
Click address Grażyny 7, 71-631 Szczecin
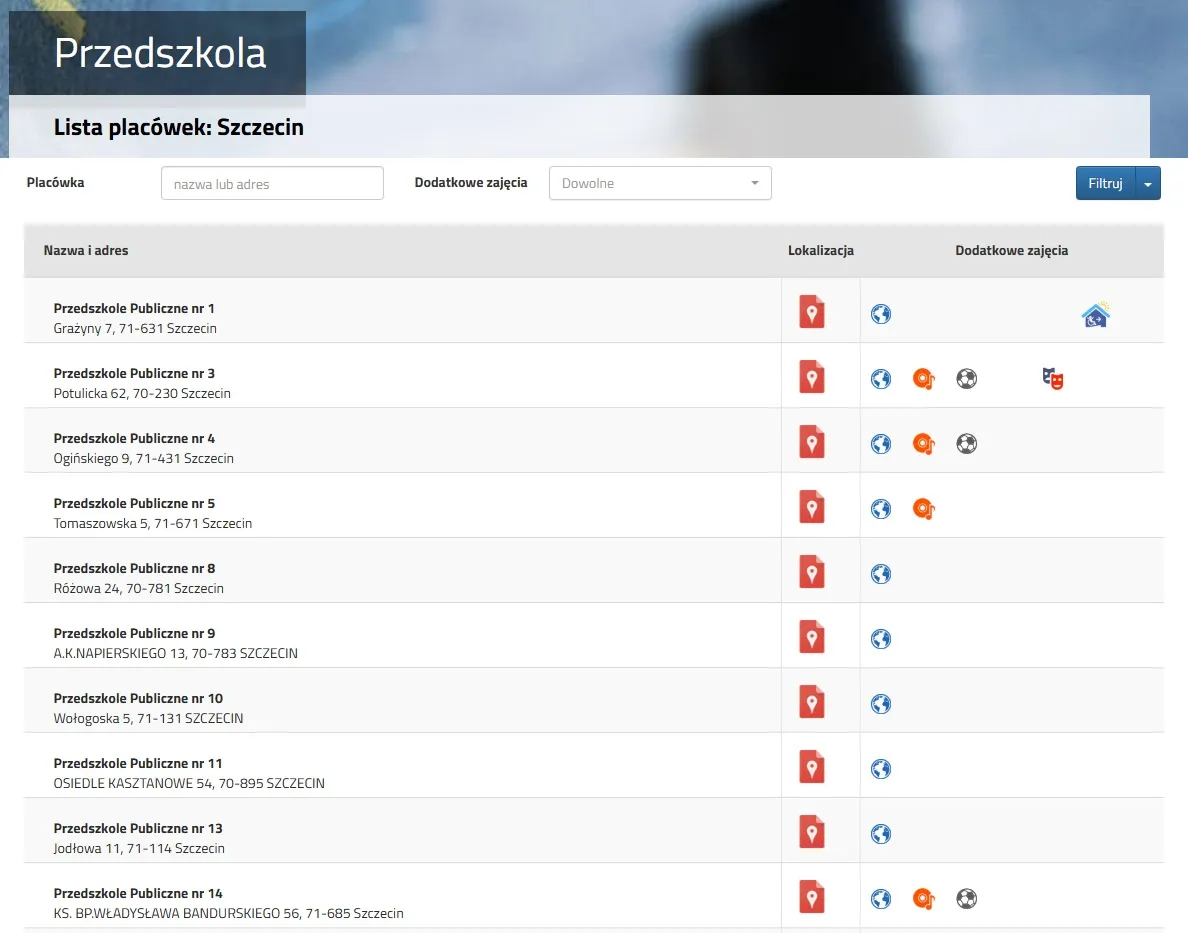tap(135, 328)
